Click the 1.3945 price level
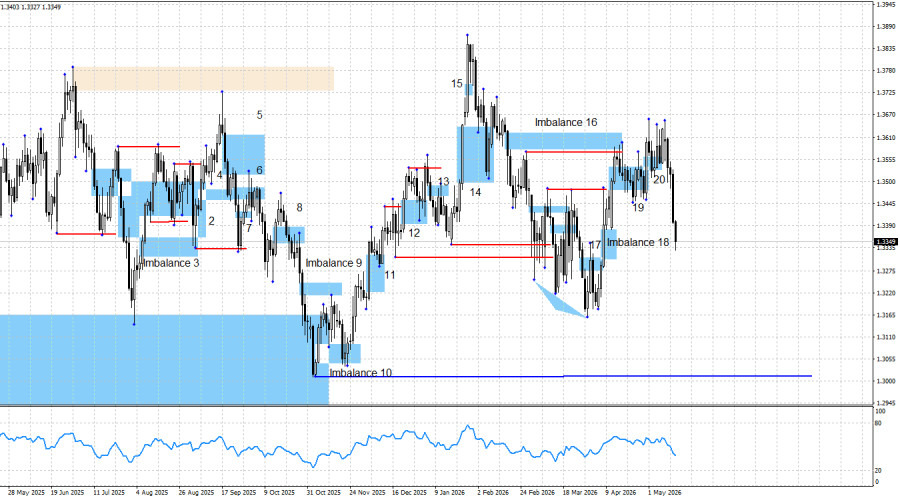 pyautogui.click(x=886, y=5)
